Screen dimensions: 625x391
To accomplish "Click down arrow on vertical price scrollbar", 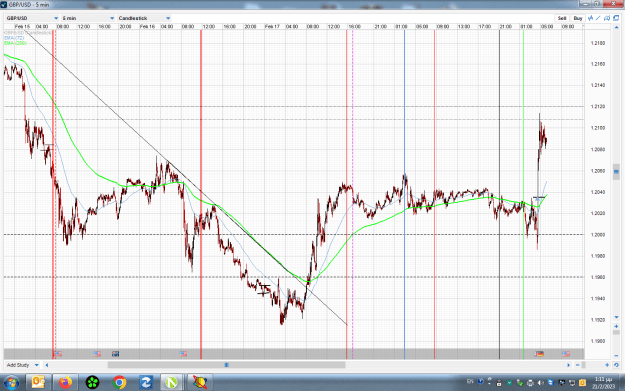I will [616, 317].
